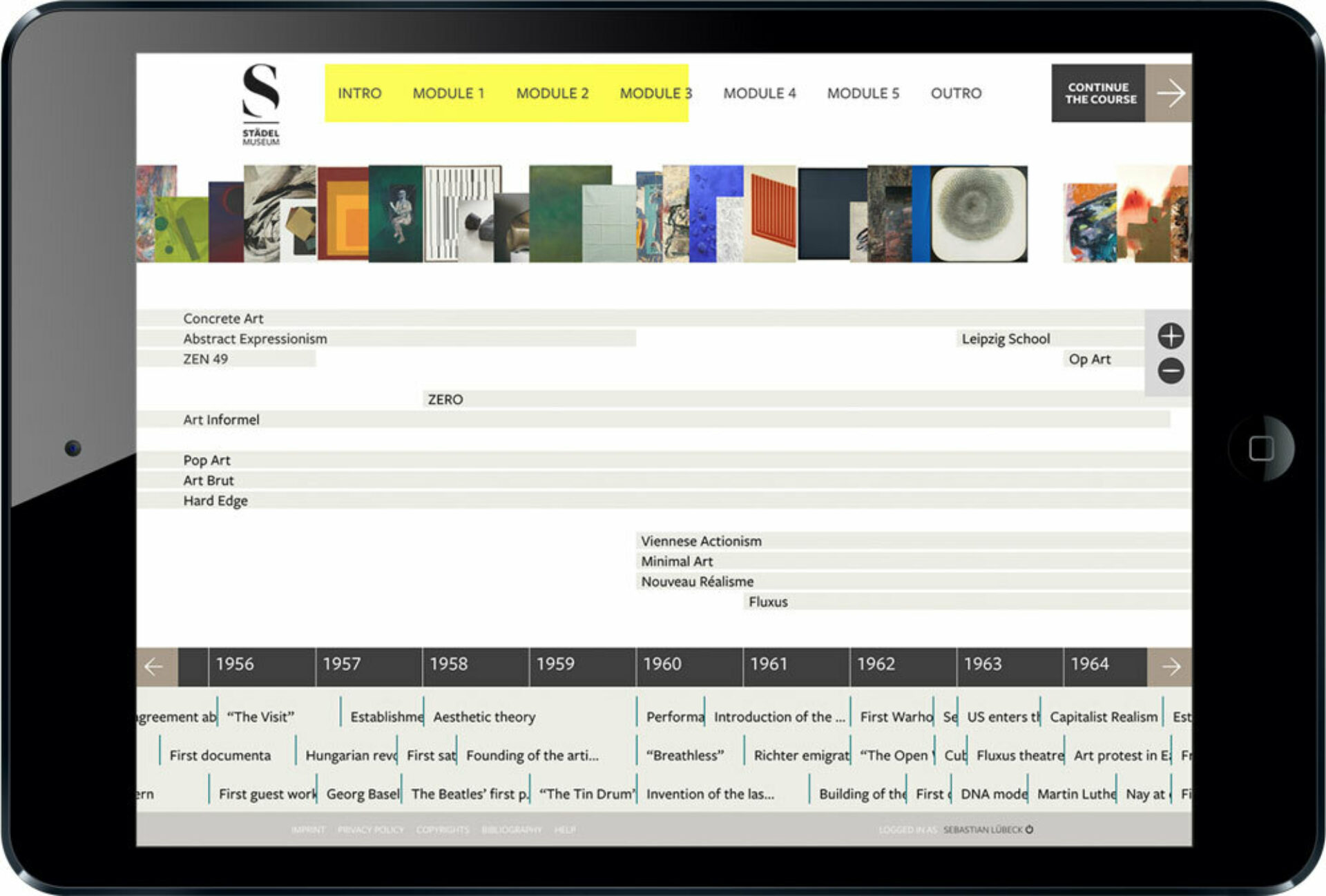Open the orange concentric squares artwork thumbnail
This screenshot has height=896, width=1326.
tap(343, 213)
